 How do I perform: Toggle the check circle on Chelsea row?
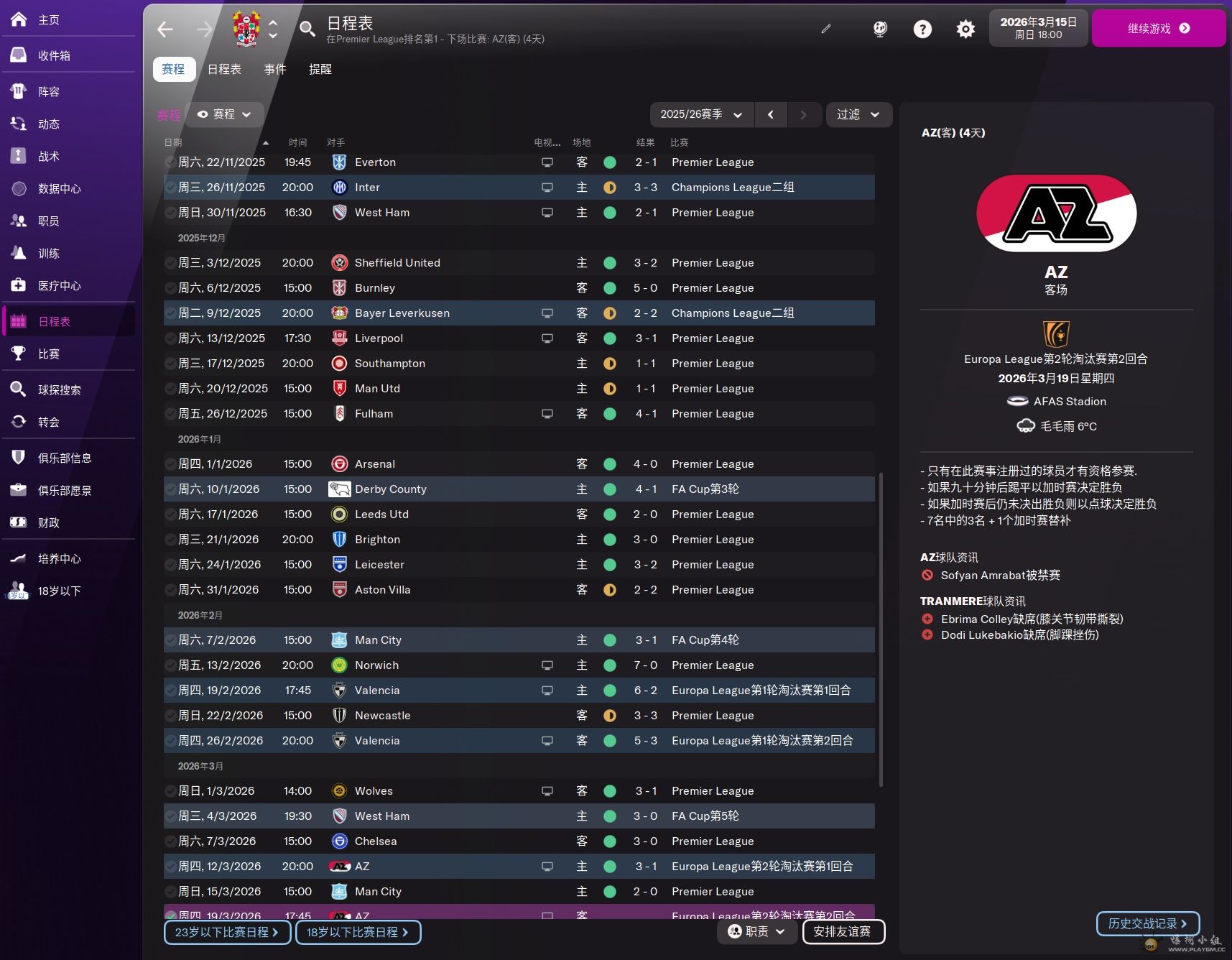(x=171, y=841)
